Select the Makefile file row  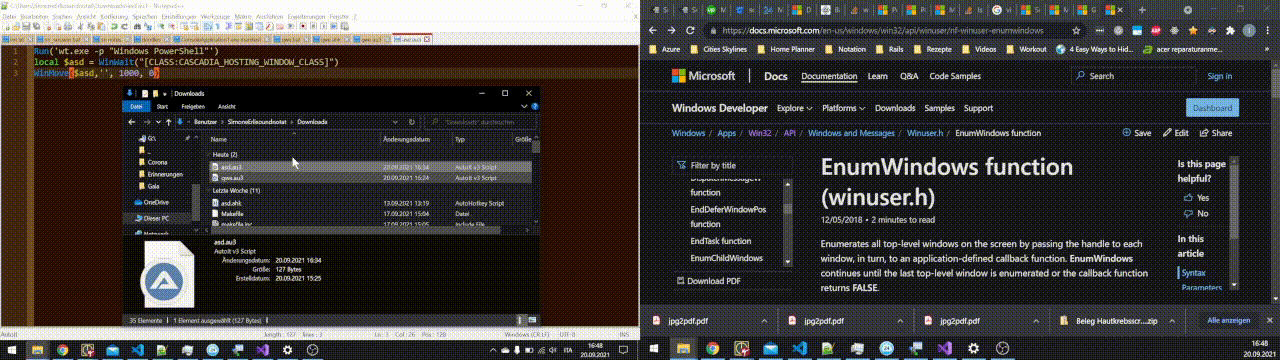coord(370,213)
